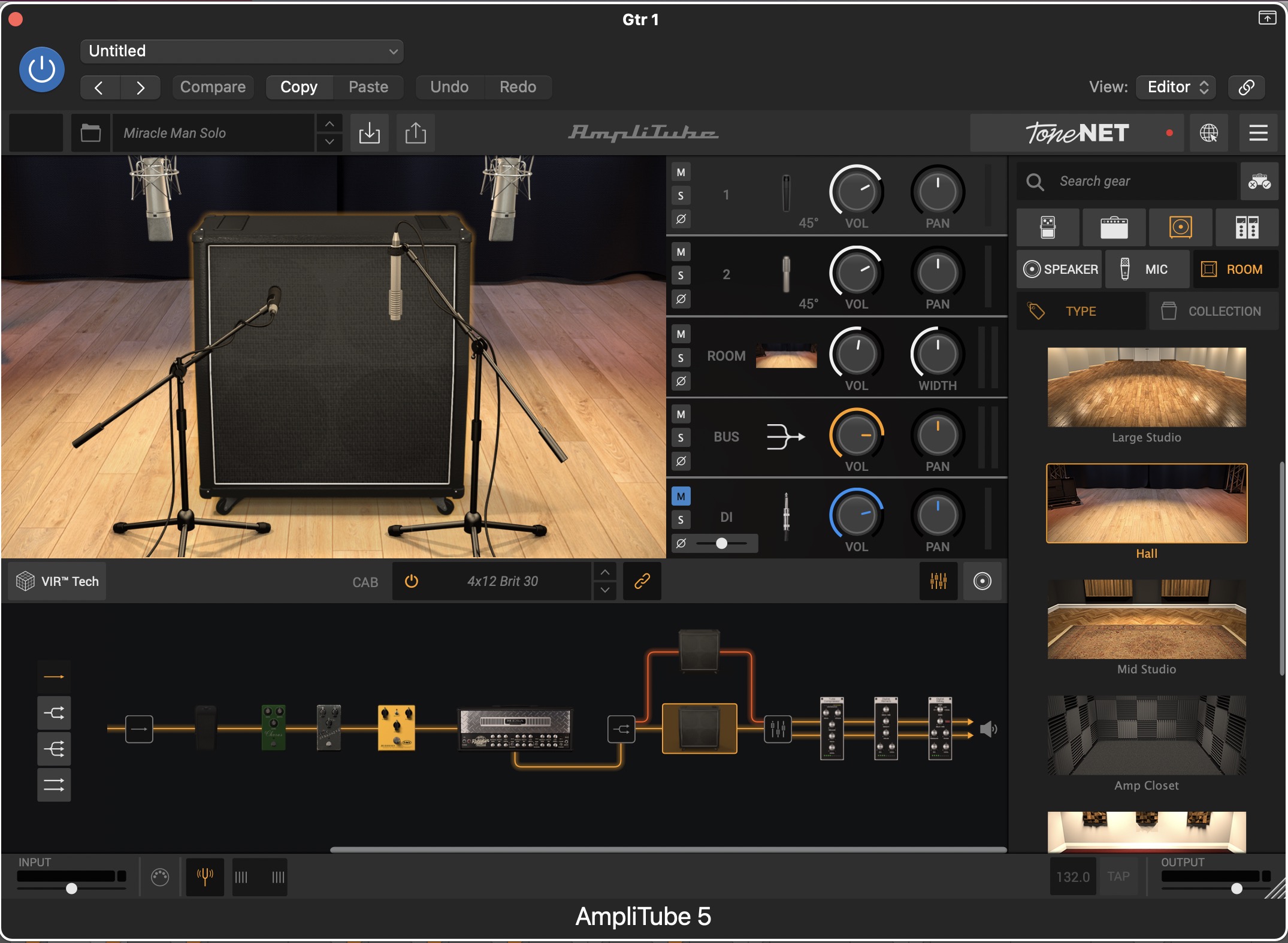Mute mic channel 1
The image size is (1288, 943).
681,173
